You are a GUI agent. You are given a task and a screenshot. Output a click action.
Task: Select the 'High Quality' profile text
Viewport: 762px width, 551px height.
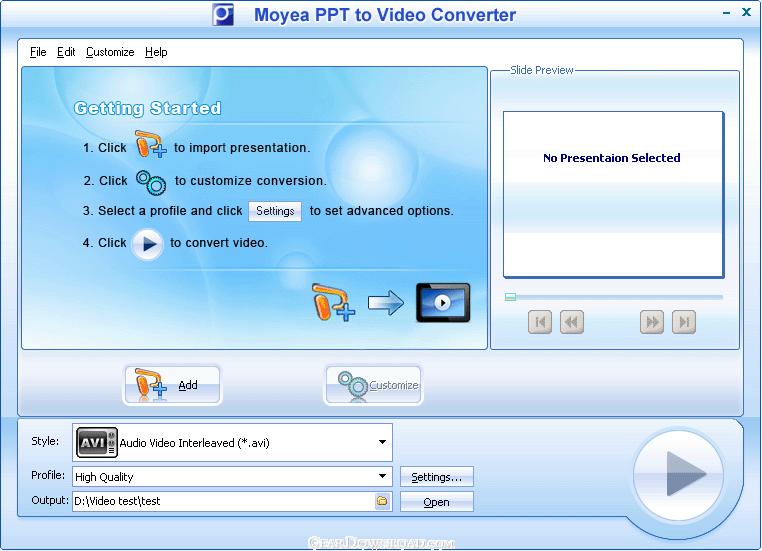point(104,477)
